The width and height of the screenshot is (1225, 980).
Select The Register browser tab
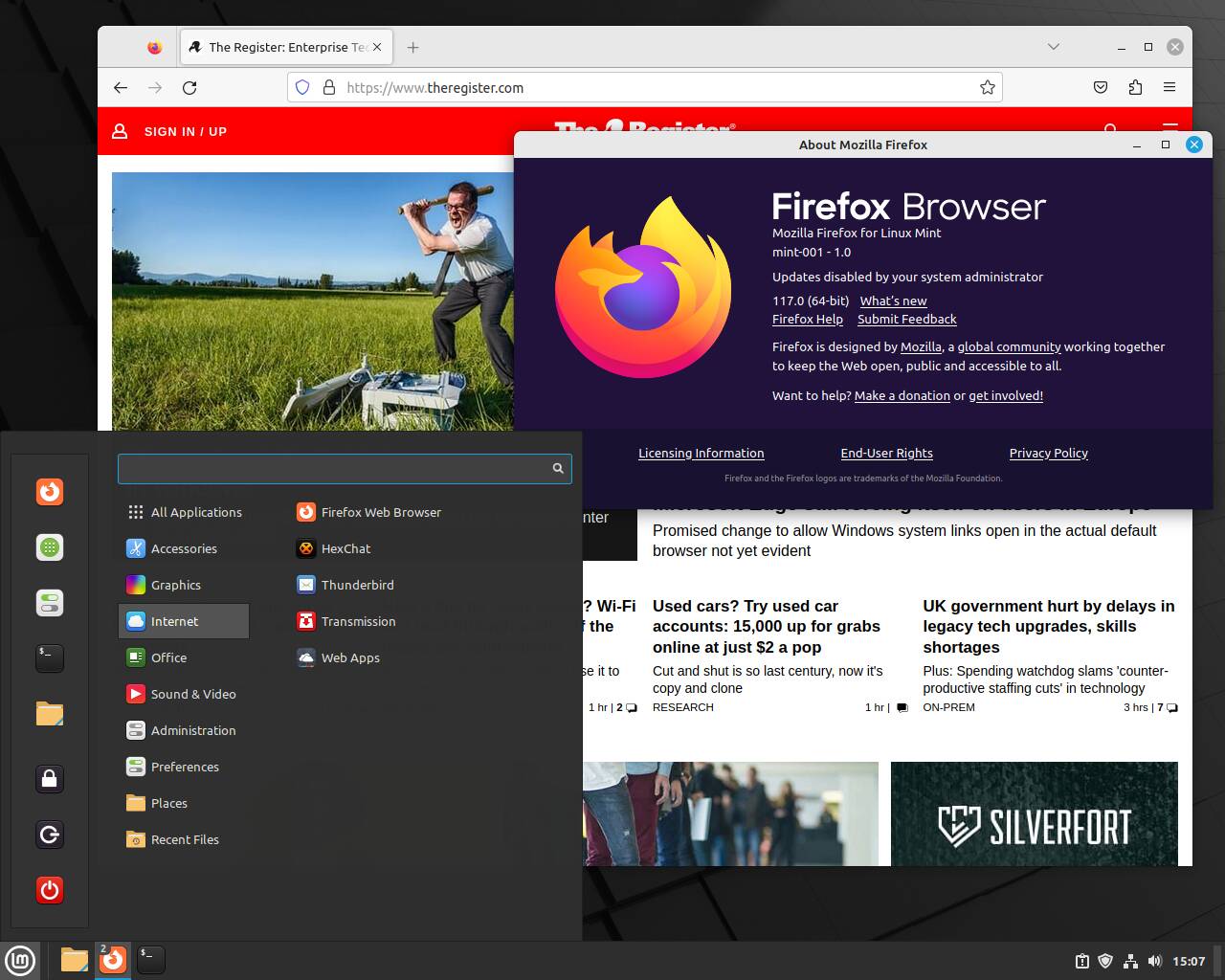pos(287,47)
